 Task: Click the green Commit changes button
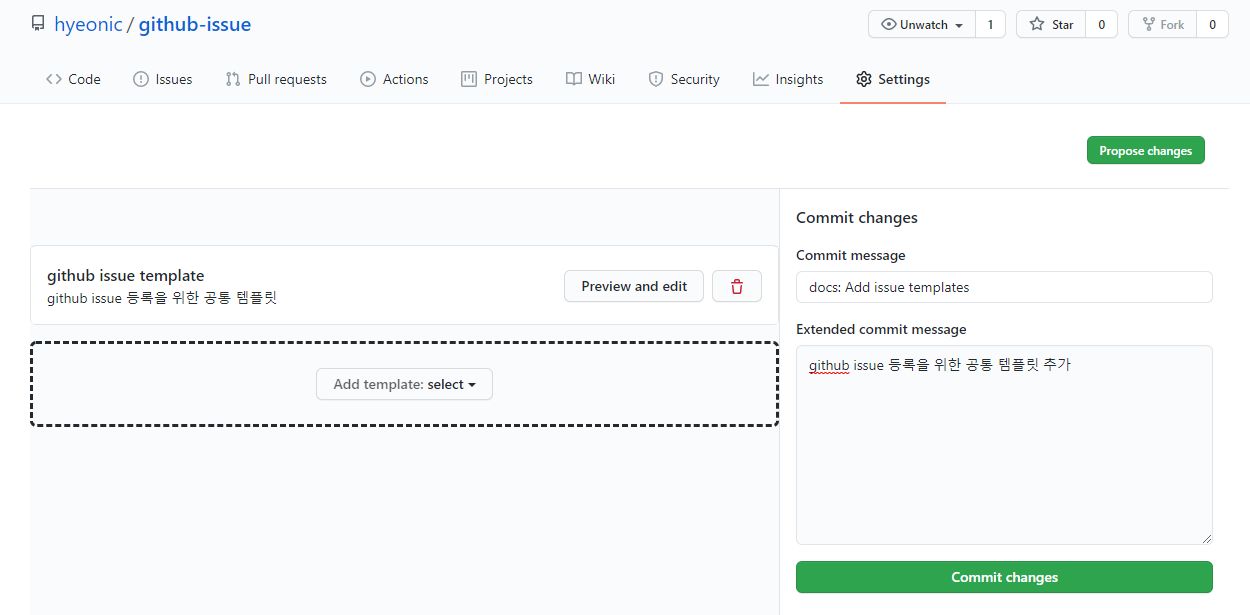(1004, 577)
